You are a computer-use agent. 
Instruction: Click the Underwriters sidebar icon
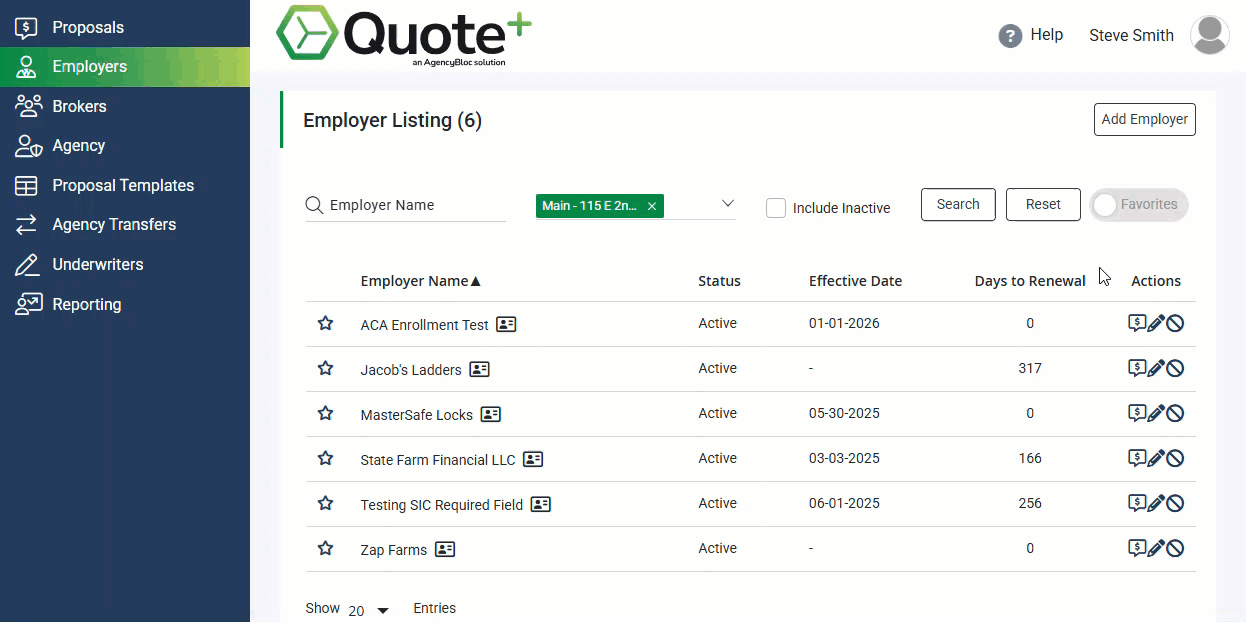pos(27,264)
